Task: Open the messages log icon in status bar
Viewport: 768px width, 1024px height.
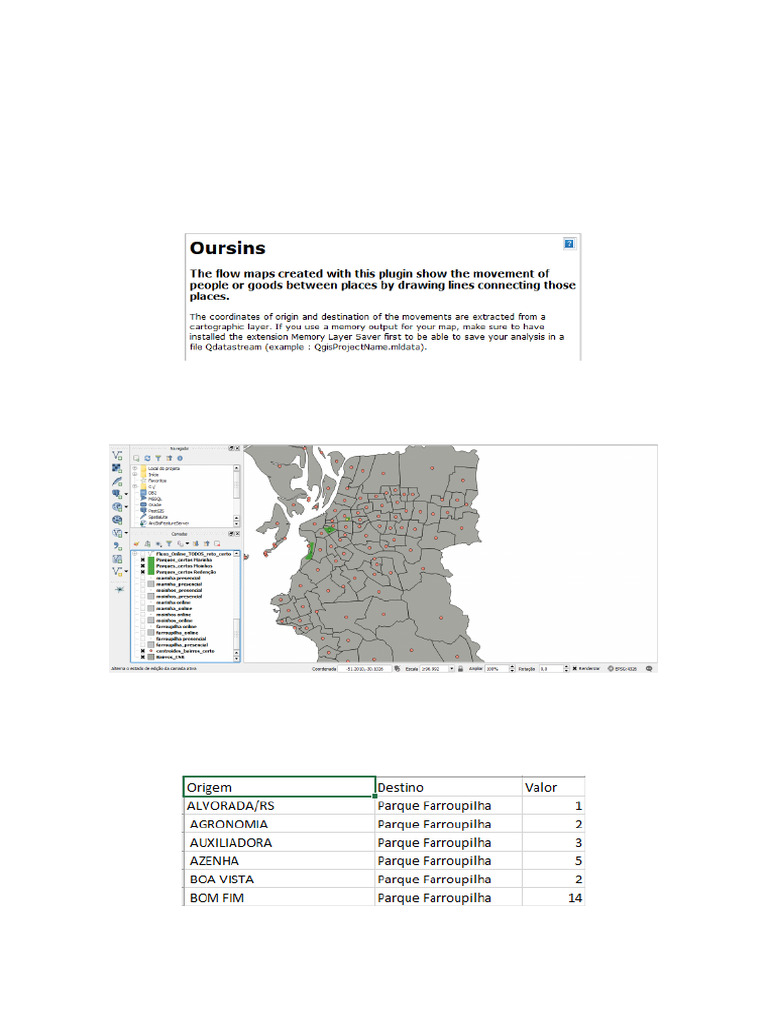Action: tap(650, 668)
